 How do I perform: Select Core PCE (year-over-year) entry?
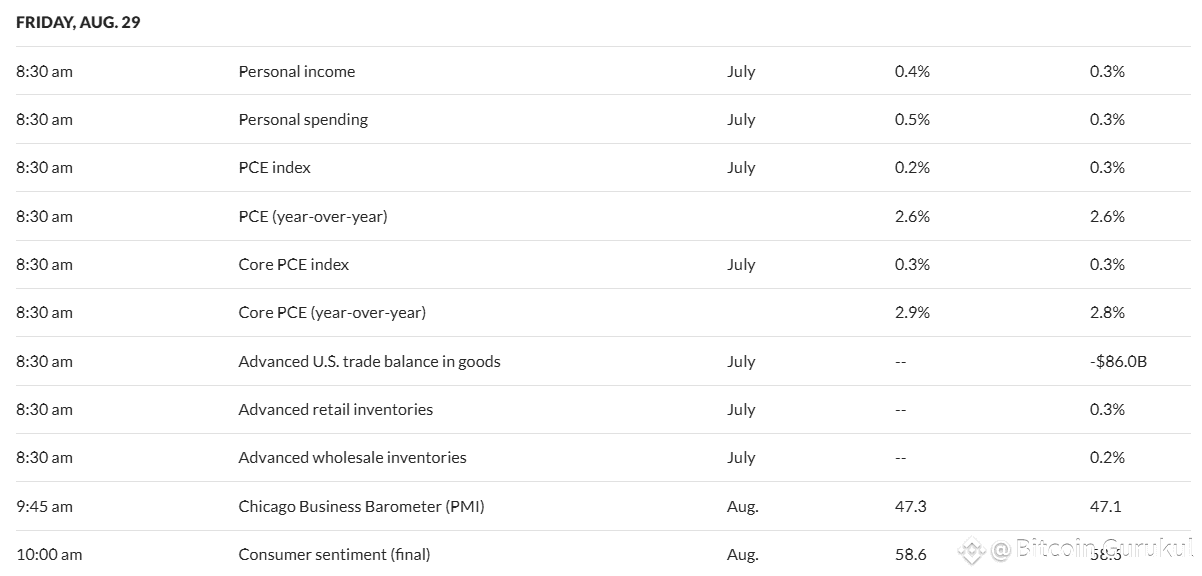[332, 313]
